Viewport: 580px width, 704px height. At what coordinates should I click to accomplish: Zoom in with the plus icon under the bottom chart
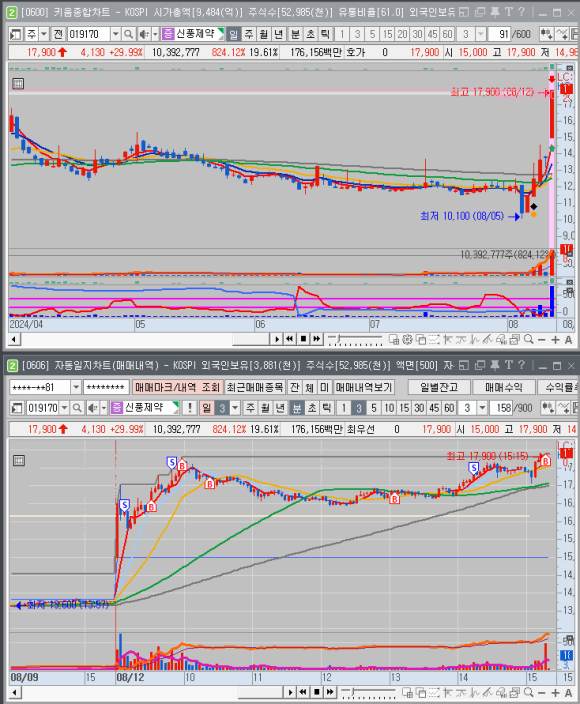tap(555, 692)
